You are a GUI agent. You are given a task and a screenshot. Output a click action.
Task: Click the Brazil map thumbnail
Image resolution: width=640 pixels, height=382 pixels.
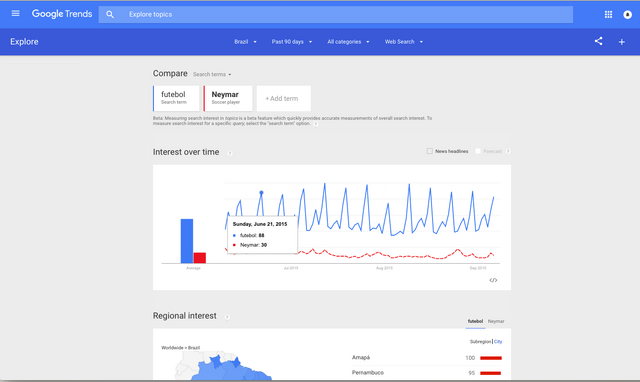click(x=224, y=366)
